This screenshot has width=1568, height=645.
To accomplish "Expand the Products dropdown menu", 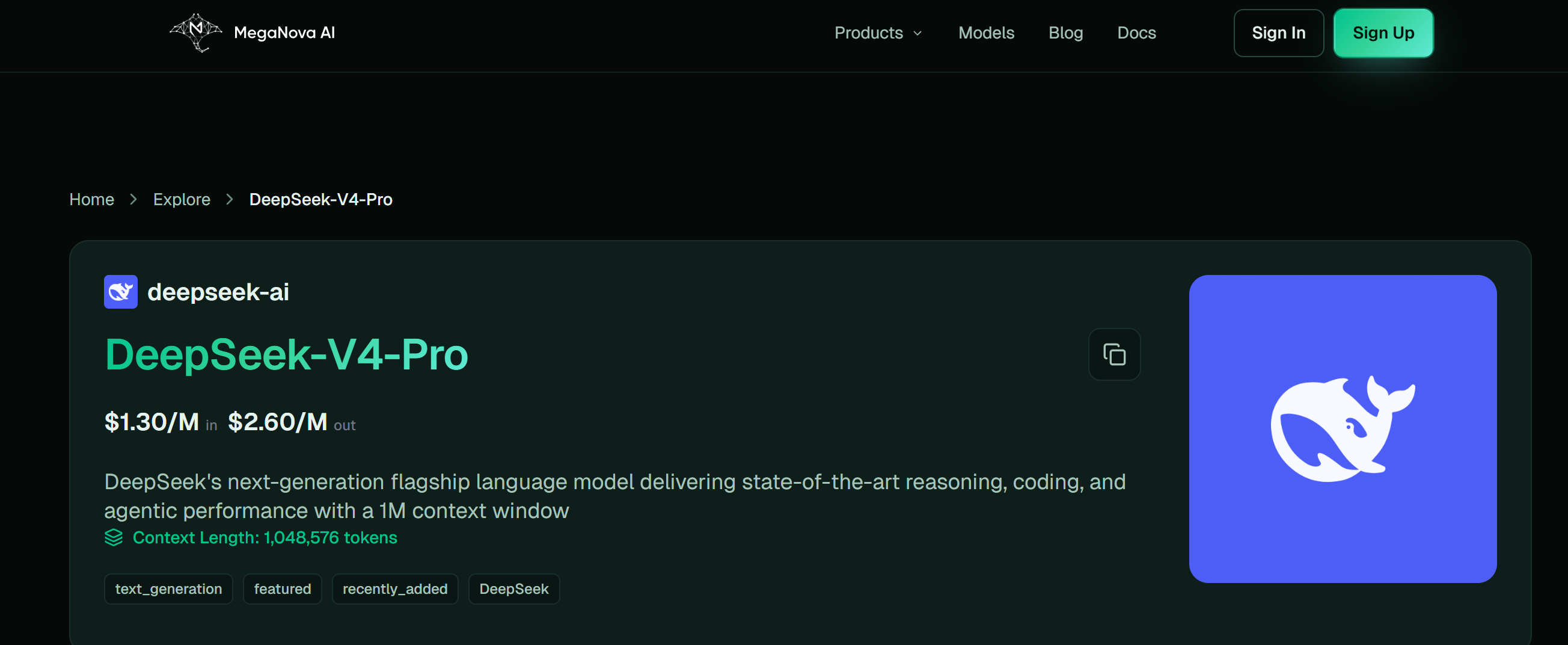I will tap(878, 33).
